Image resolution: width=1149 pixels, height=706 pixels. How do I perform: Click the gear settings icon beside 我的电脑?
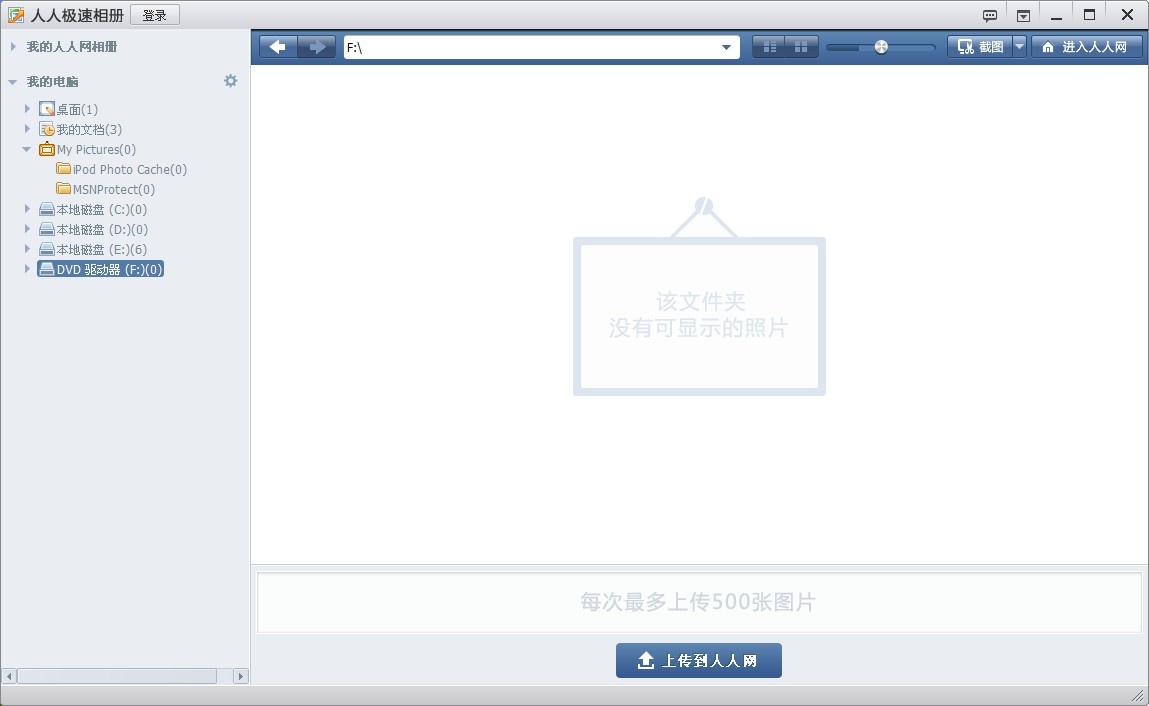pyautogui.click(x=231, y=81)
